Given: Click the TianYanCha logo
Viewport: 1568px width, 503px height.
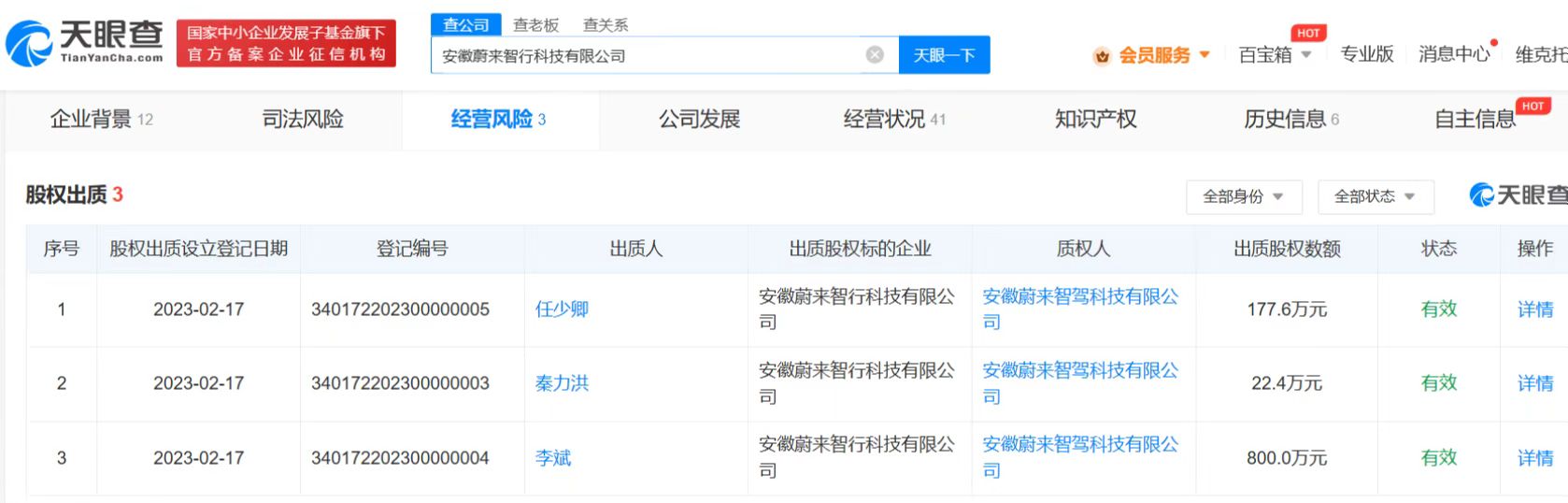Looking at the screenshot, I should [84, 43].
